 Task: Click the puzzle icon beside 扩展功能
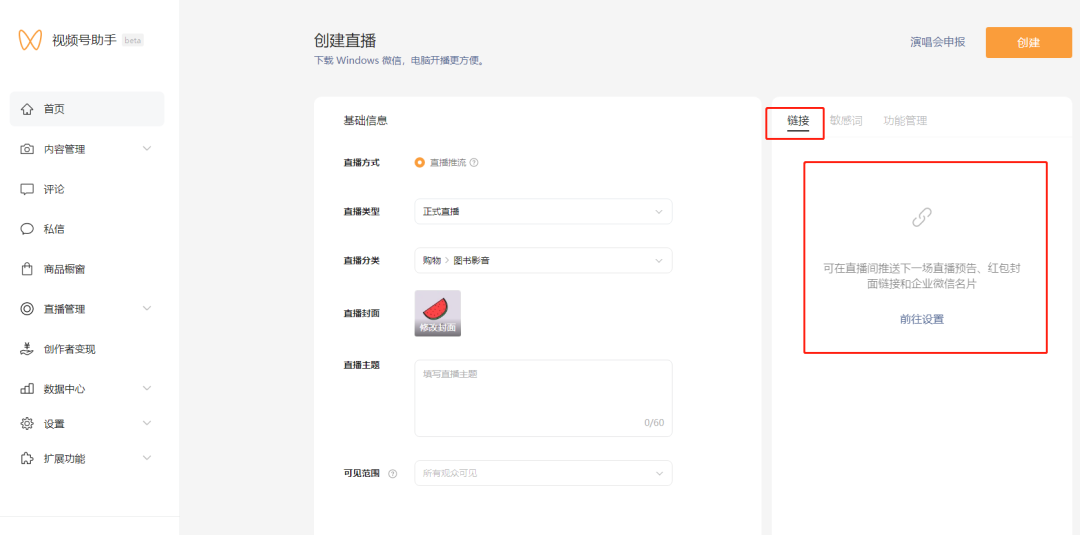(x=27, y=458)
